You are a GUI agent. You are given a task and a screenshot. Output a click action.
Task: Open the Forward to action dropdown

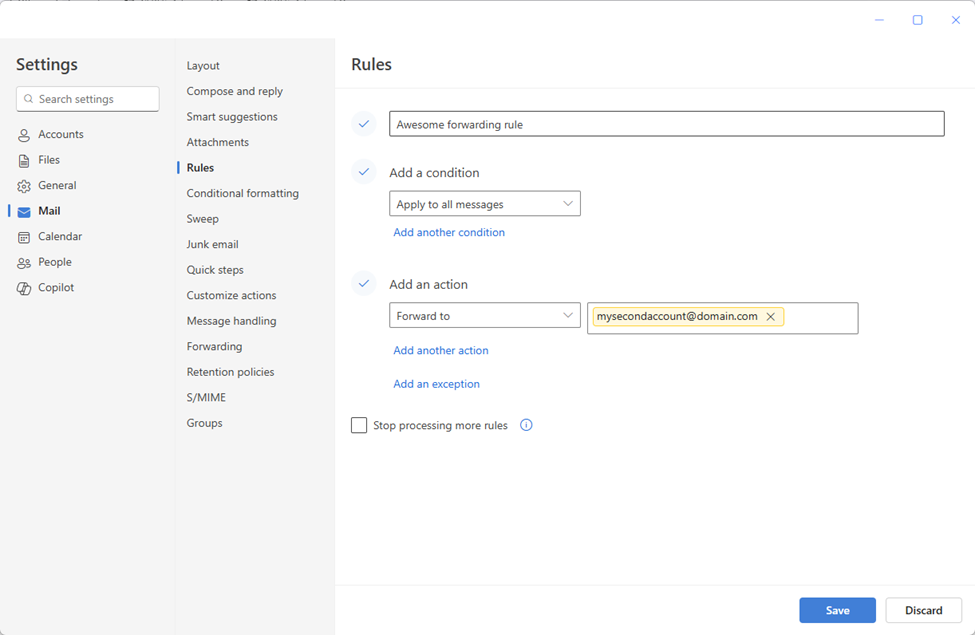(484, 316)
